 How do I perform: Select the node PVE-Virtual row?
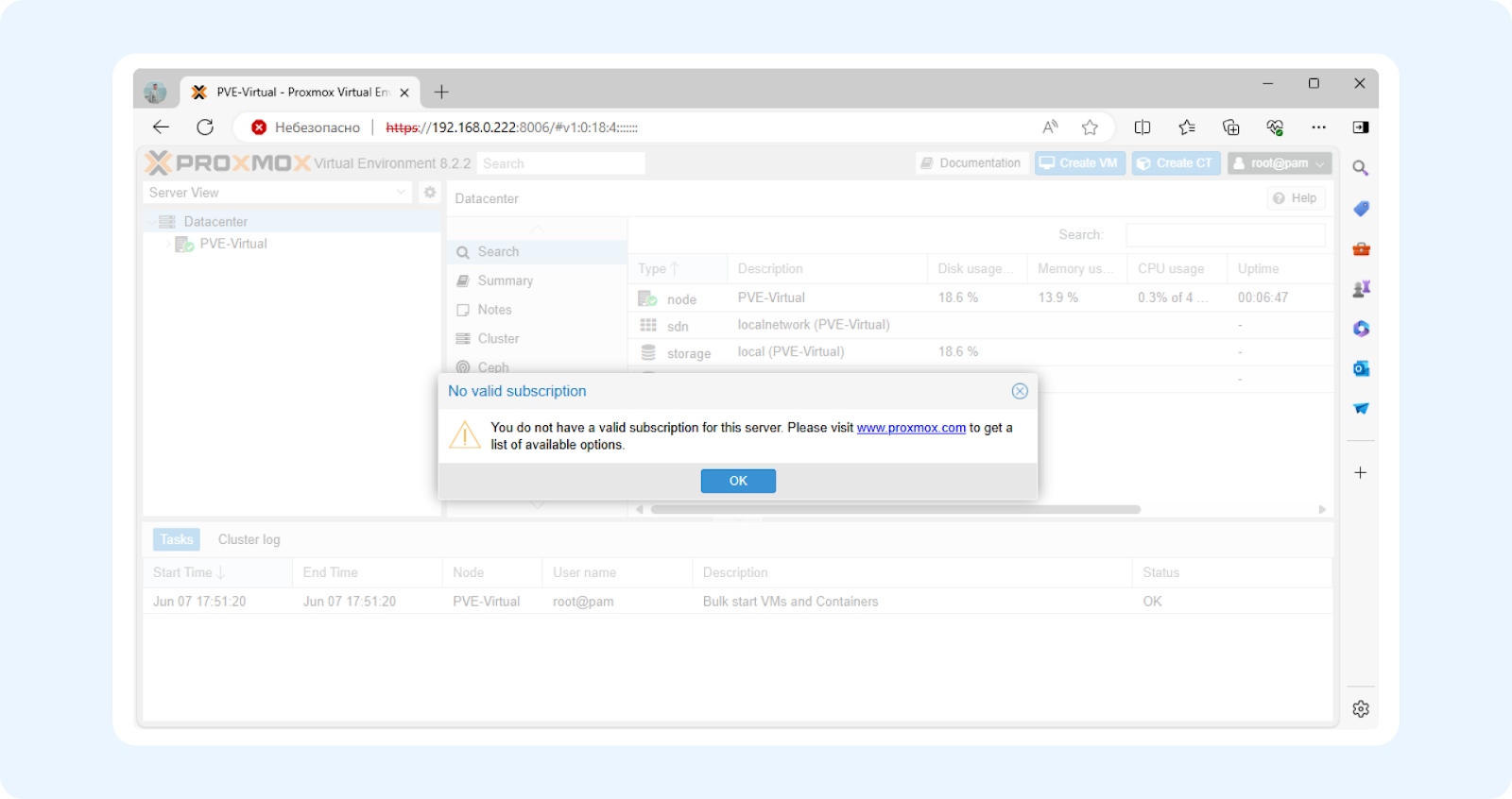pos(980,297)
